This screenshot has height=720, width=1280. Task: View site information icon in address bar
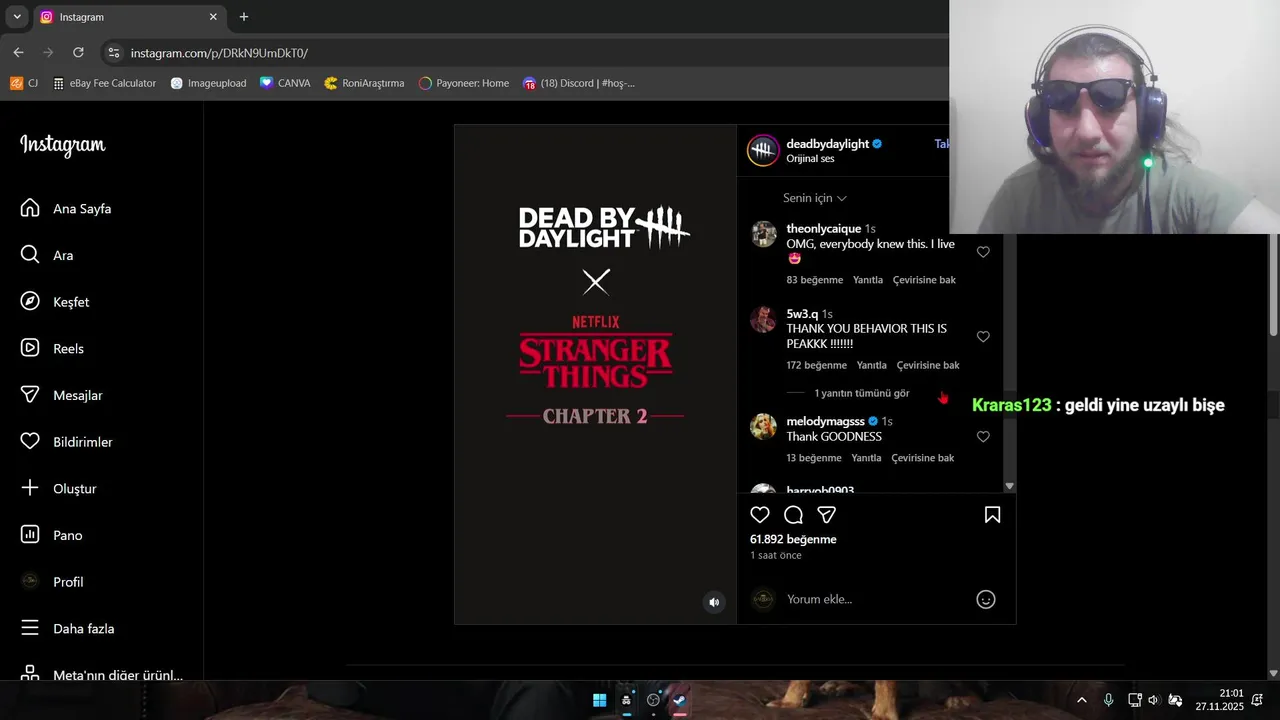114,53
